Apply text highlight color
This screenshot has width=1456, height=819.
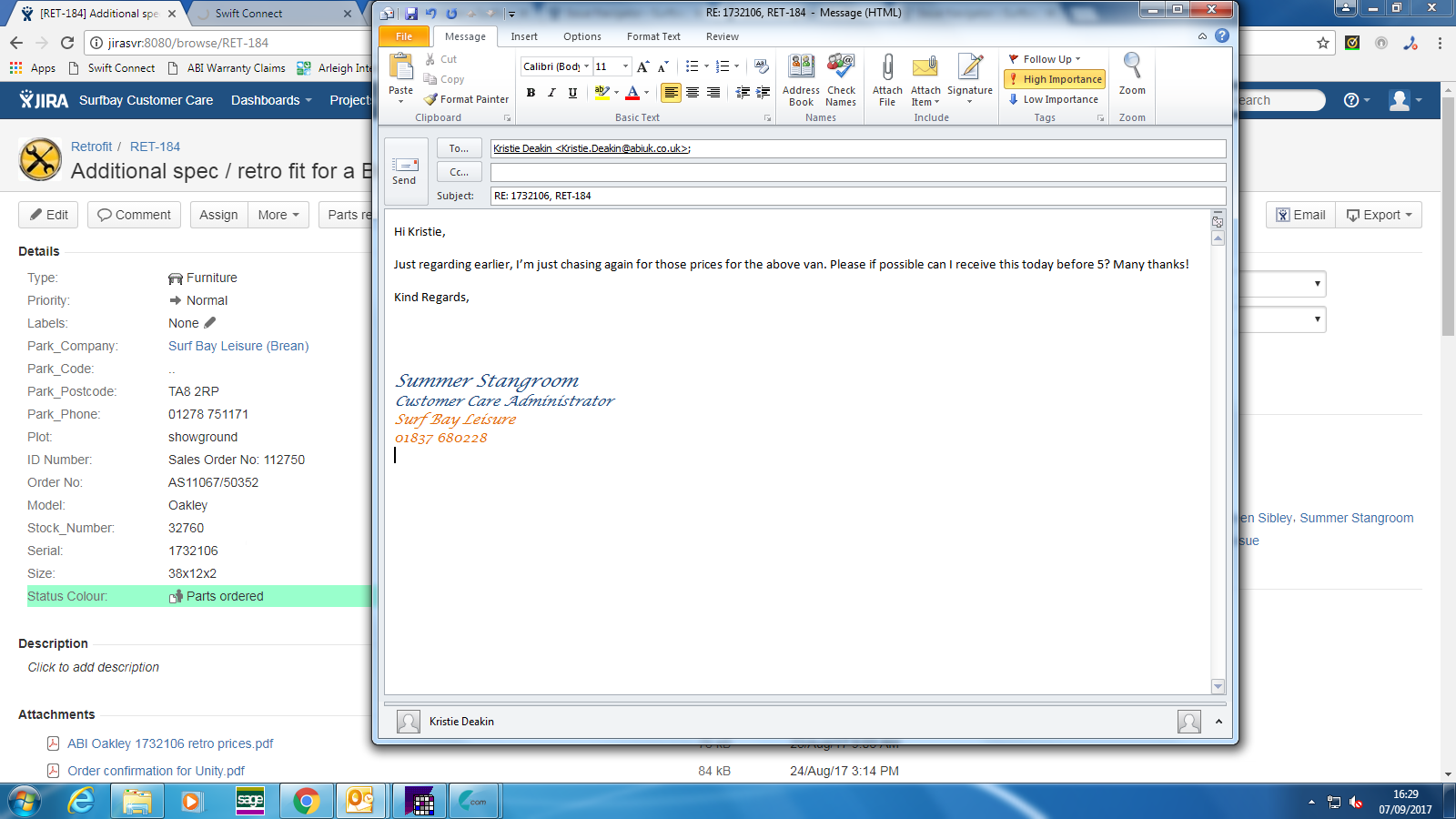[x=601, y=93]
